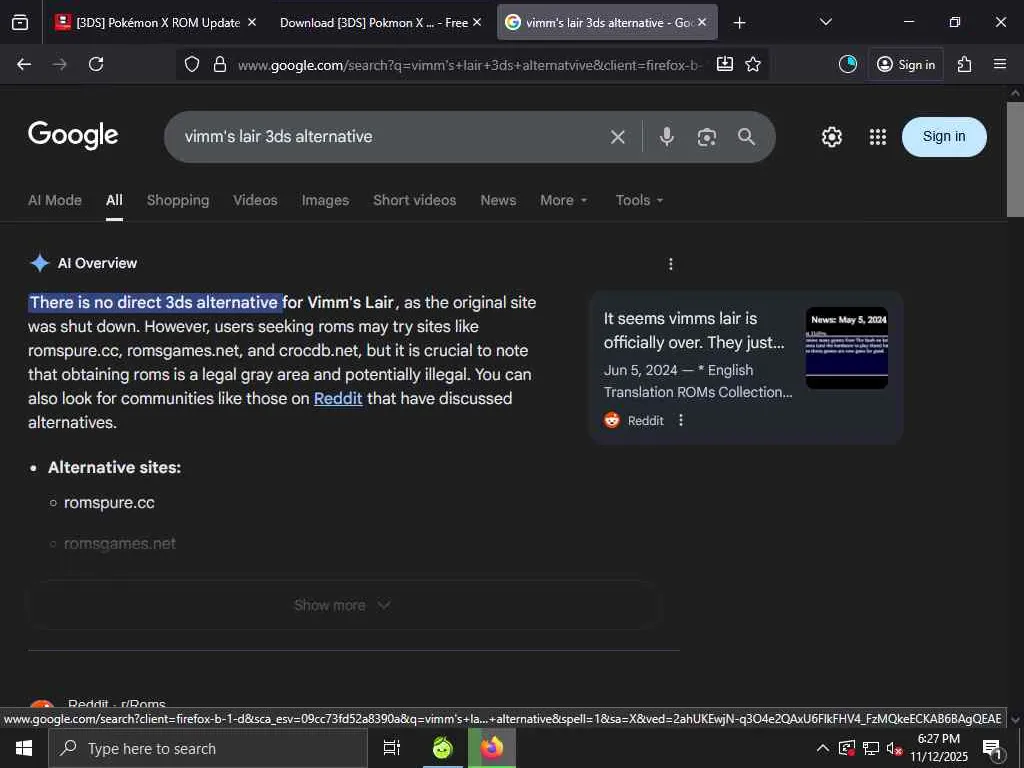Search by image with Lens icon
Viewport: 1024px width, 768px height.
707,136
